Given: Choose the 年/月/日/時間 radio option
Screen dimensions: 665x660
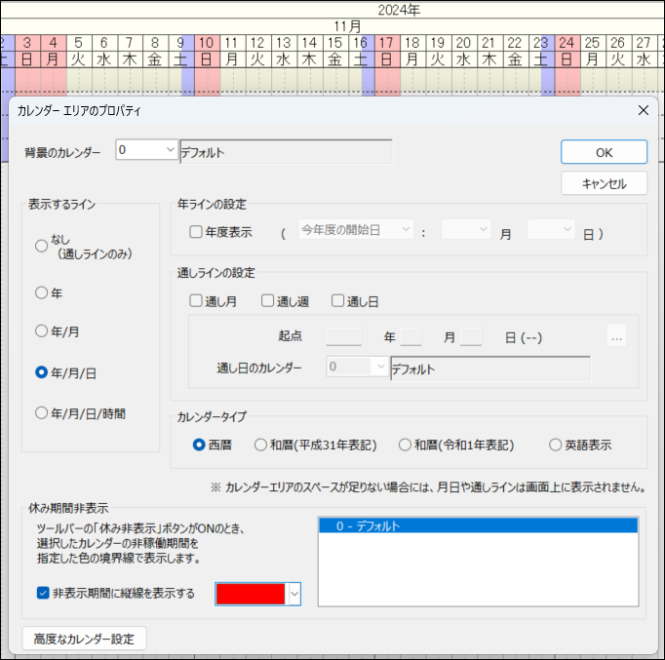Looking at the screenshot, I should (x=41, y=412).
